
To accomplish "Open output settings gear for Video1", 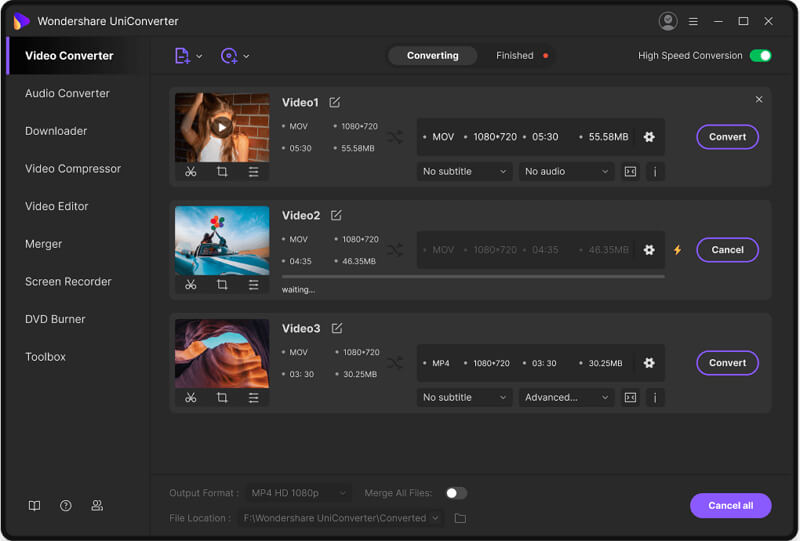I will [x=649, y=137].
